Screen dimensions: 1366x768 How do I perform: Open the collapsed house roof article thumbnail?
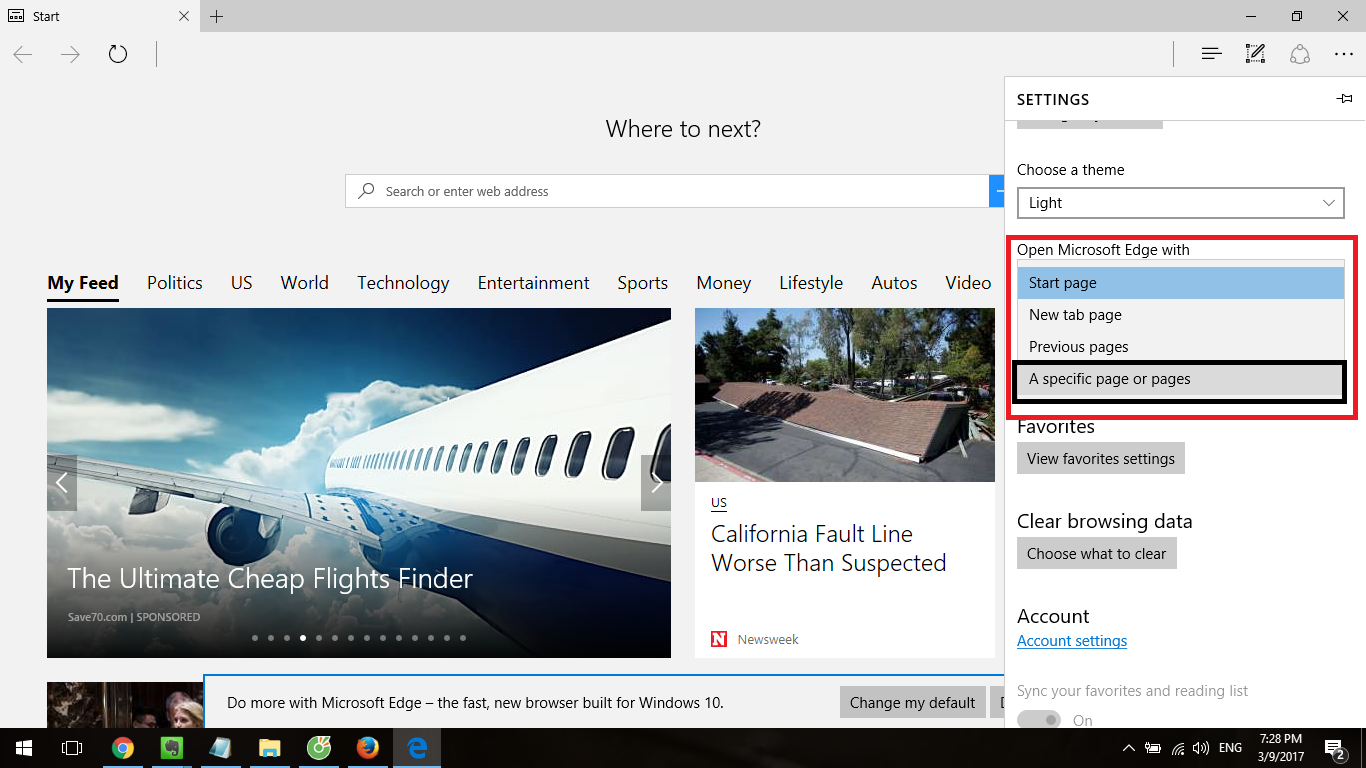pos(845,395)
